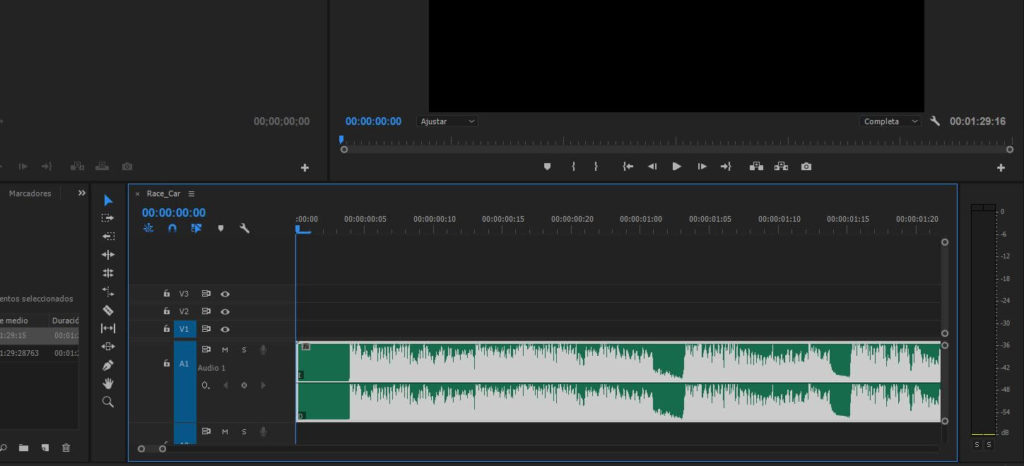Select the Rate Stretch tool
Image resolution: width=1024 pixels, height=466 pixels.
tap(108, 291)
